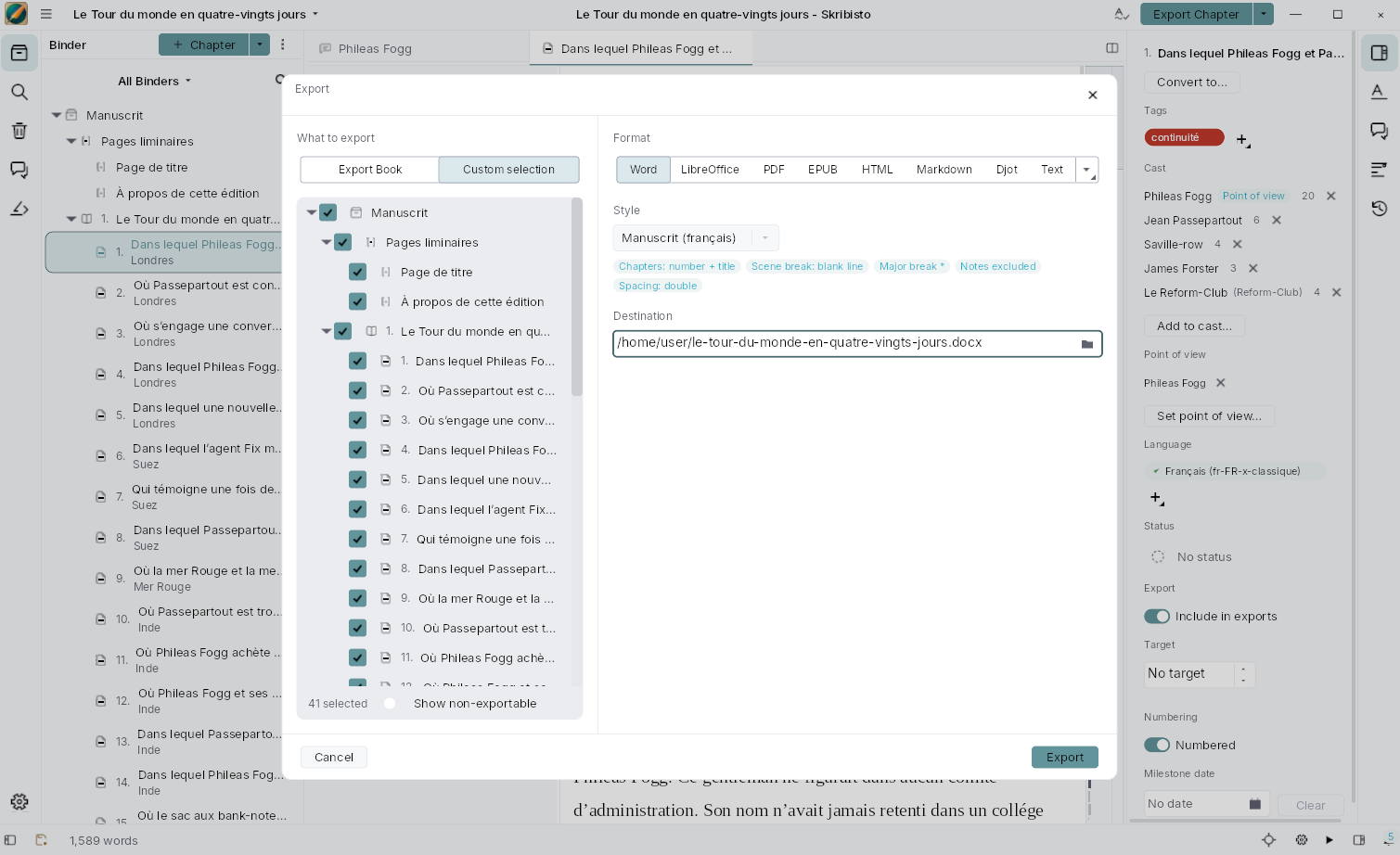1400x855 pixels.
Task: Add a new tag with plus icon
Action: click(x=1243, y=140)
